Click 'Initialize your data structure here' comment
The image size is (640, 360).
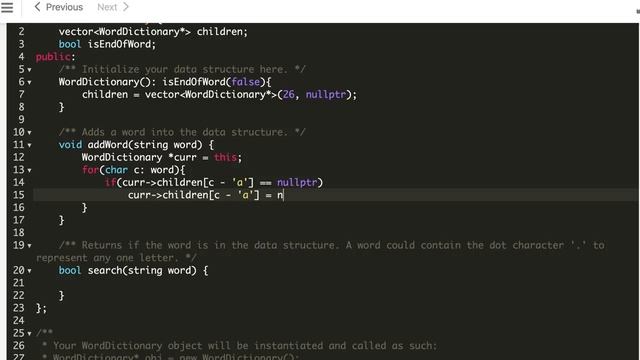[x=182, y=69]
